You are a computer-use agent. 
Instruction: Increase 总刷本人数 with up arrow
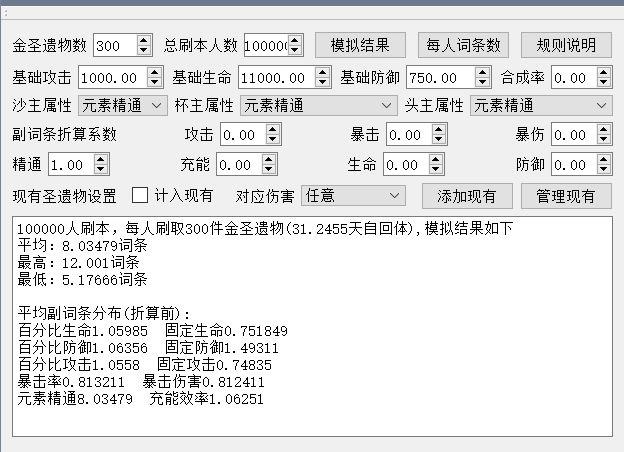[294, 40]
